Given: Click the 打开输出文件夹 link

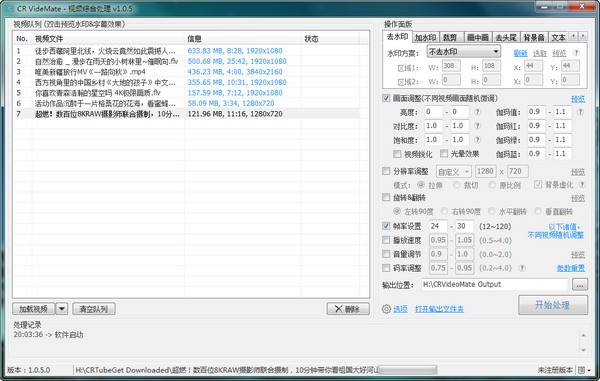Looking at the screenshot, I should coord(439,309).
